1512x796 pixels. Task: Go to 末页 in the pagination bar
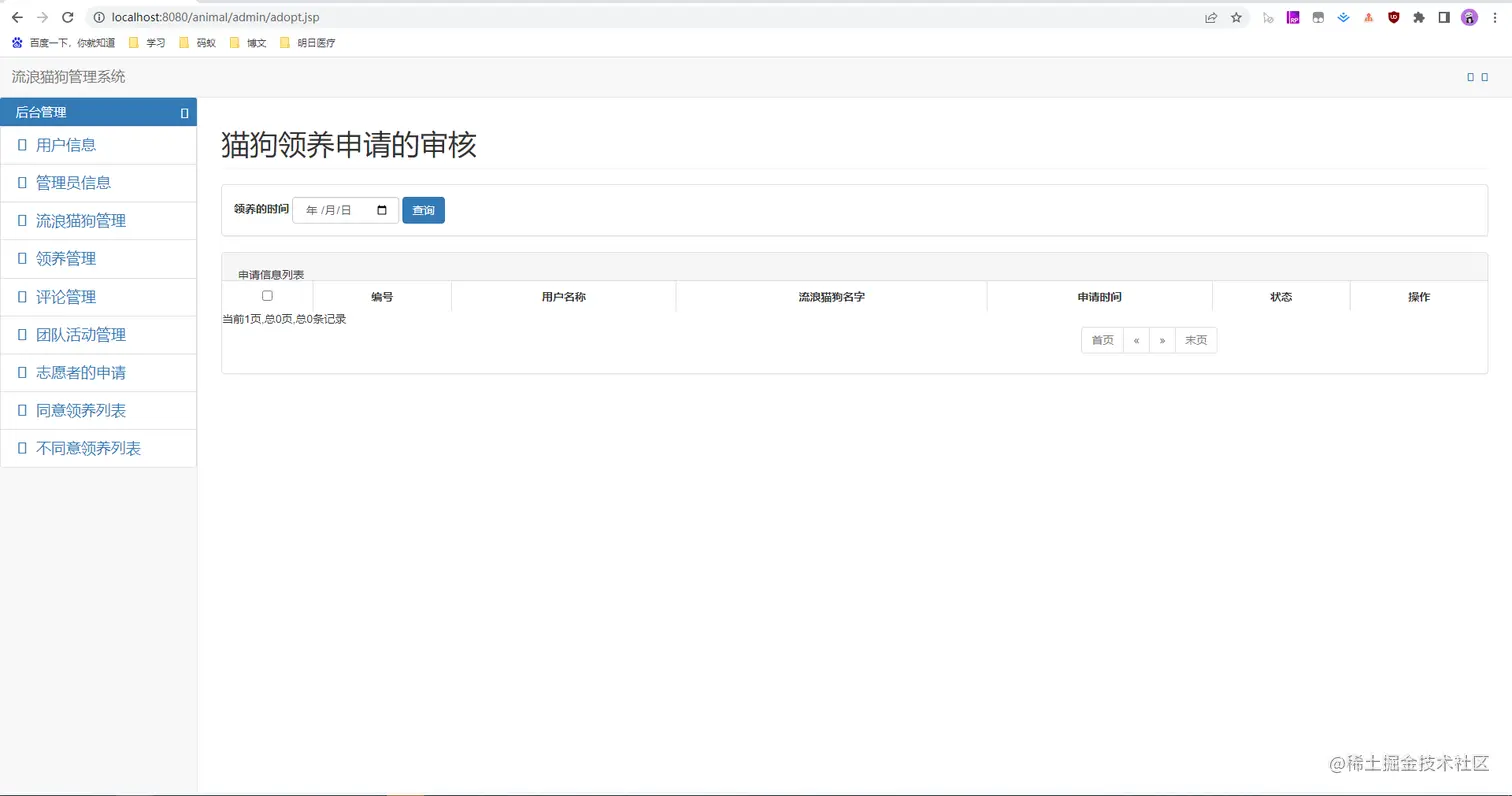tap(1196, 340)
